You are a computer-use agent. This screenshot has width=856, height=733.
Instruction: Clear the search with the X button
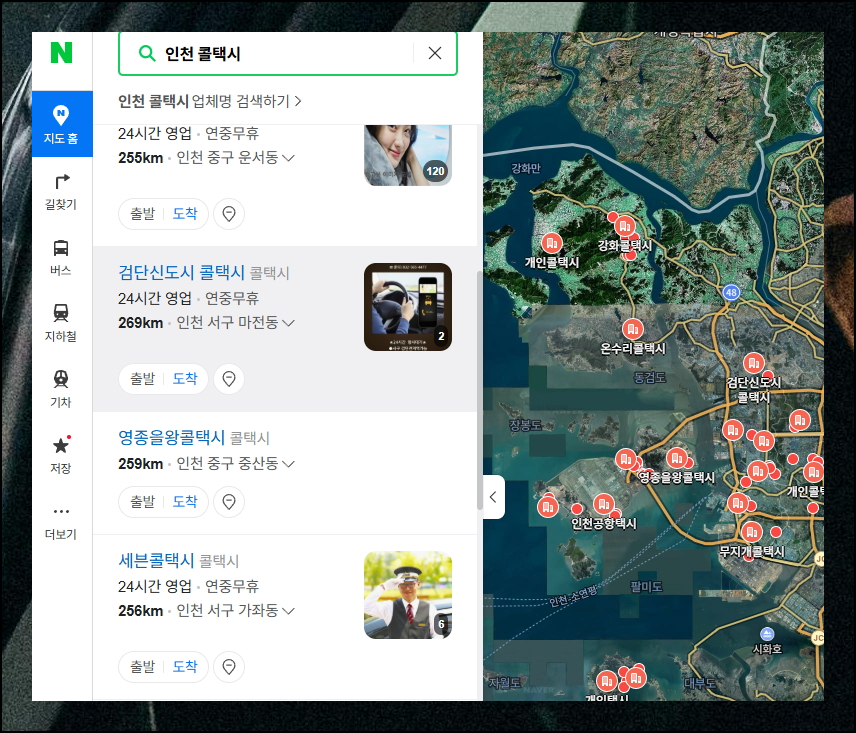(435, 53)
